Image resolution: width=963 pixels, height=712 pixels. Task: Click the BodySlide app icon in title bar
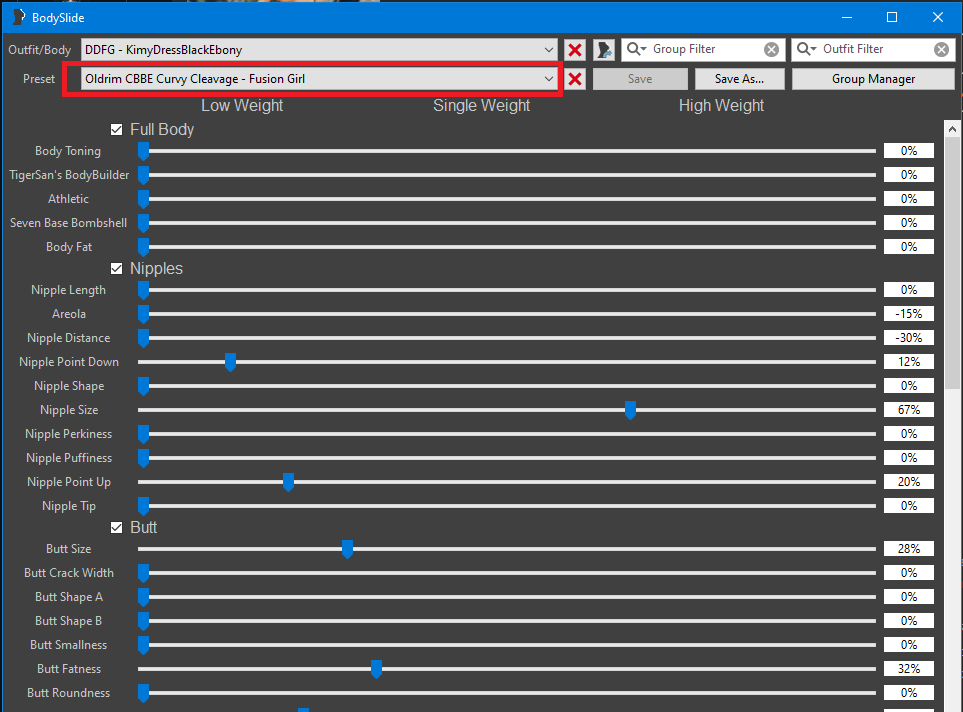click(x=17, y=17)
